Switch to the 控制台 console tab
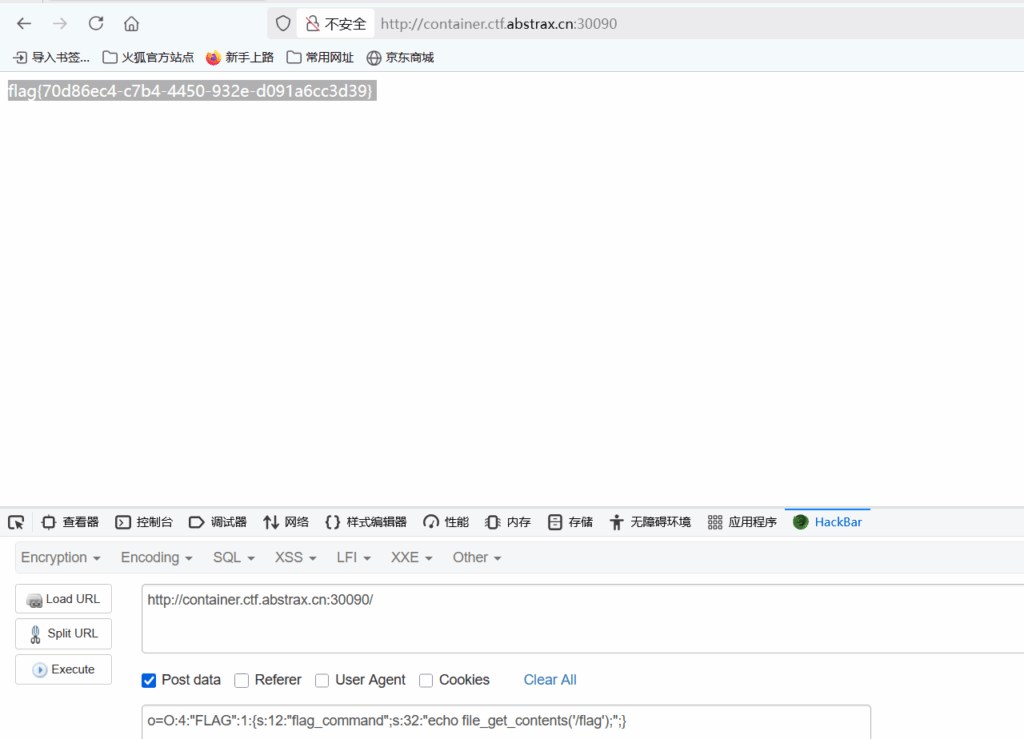Screen dimensions: 1024x739 click(x=144, y=522)
